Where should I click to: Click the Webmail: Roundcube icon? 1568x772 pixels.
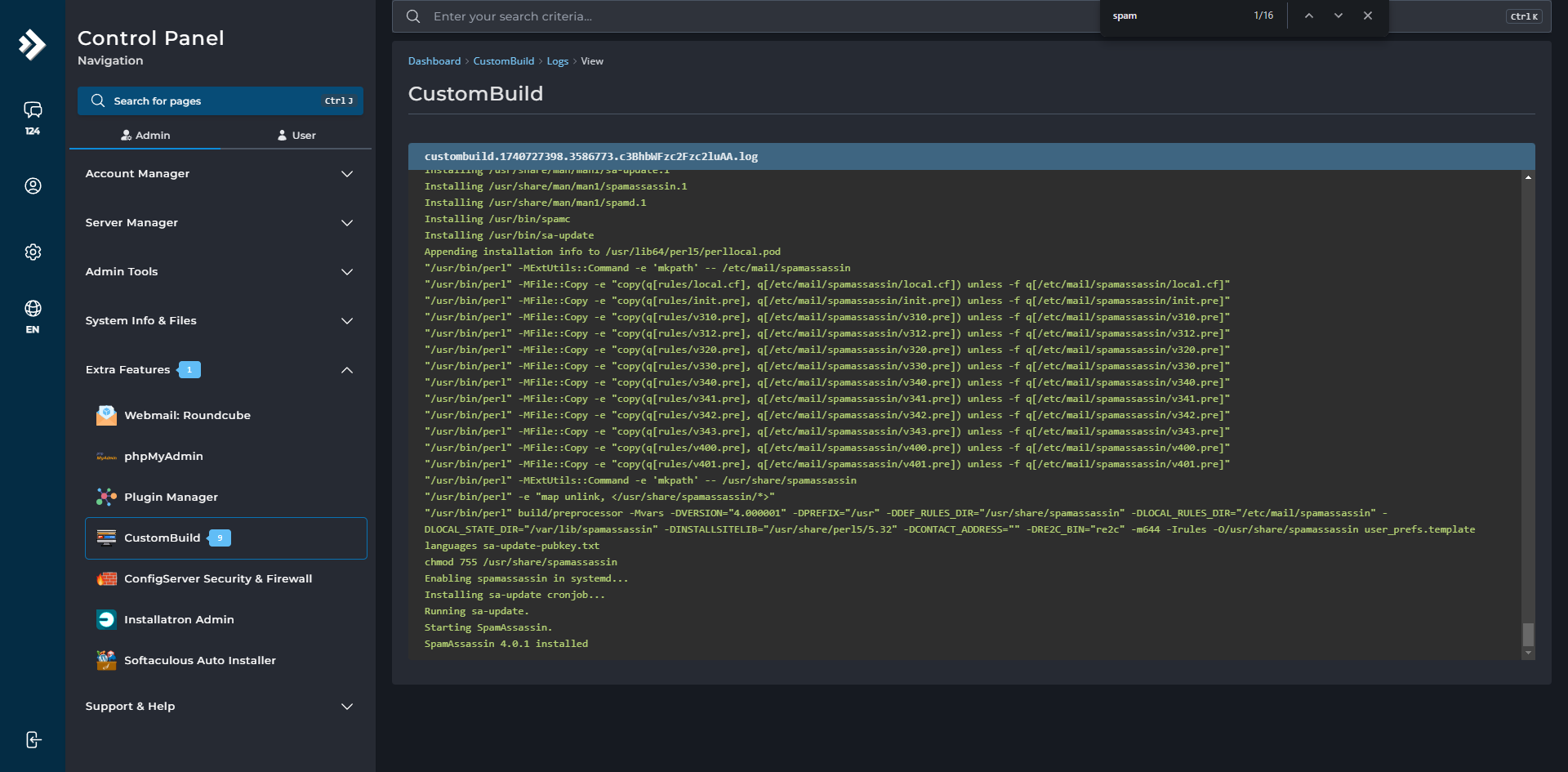pyautogui.click(x=106, y=415)
